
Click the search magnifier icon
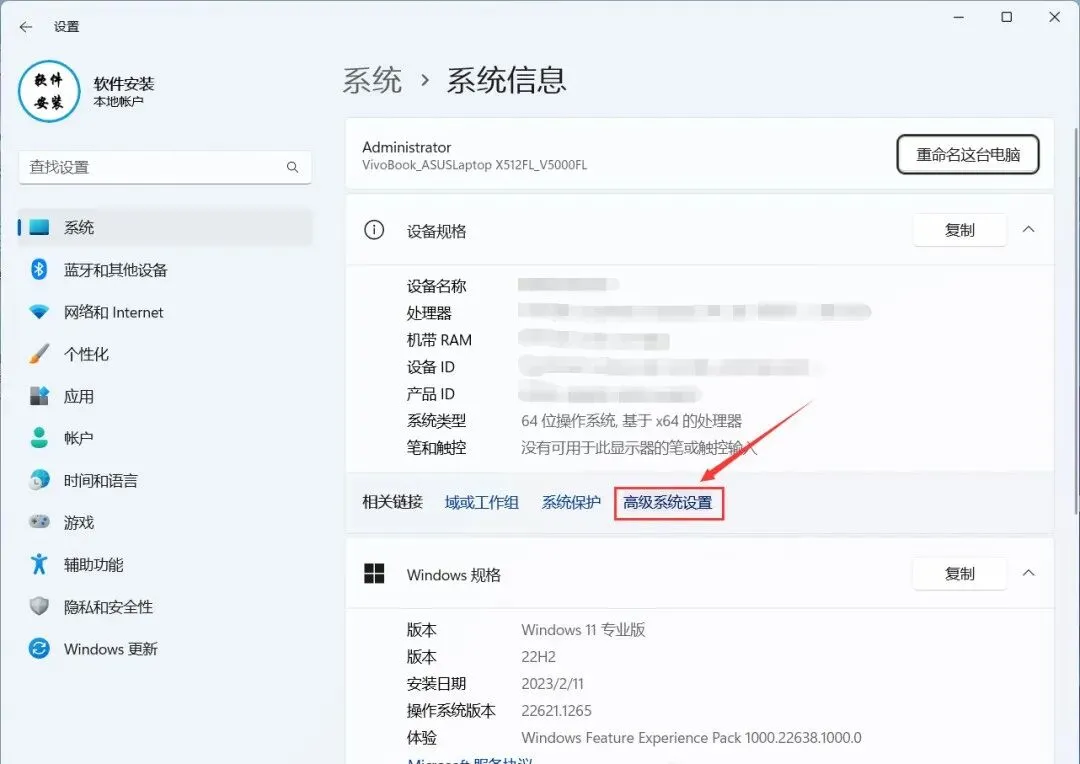[292, 167]
